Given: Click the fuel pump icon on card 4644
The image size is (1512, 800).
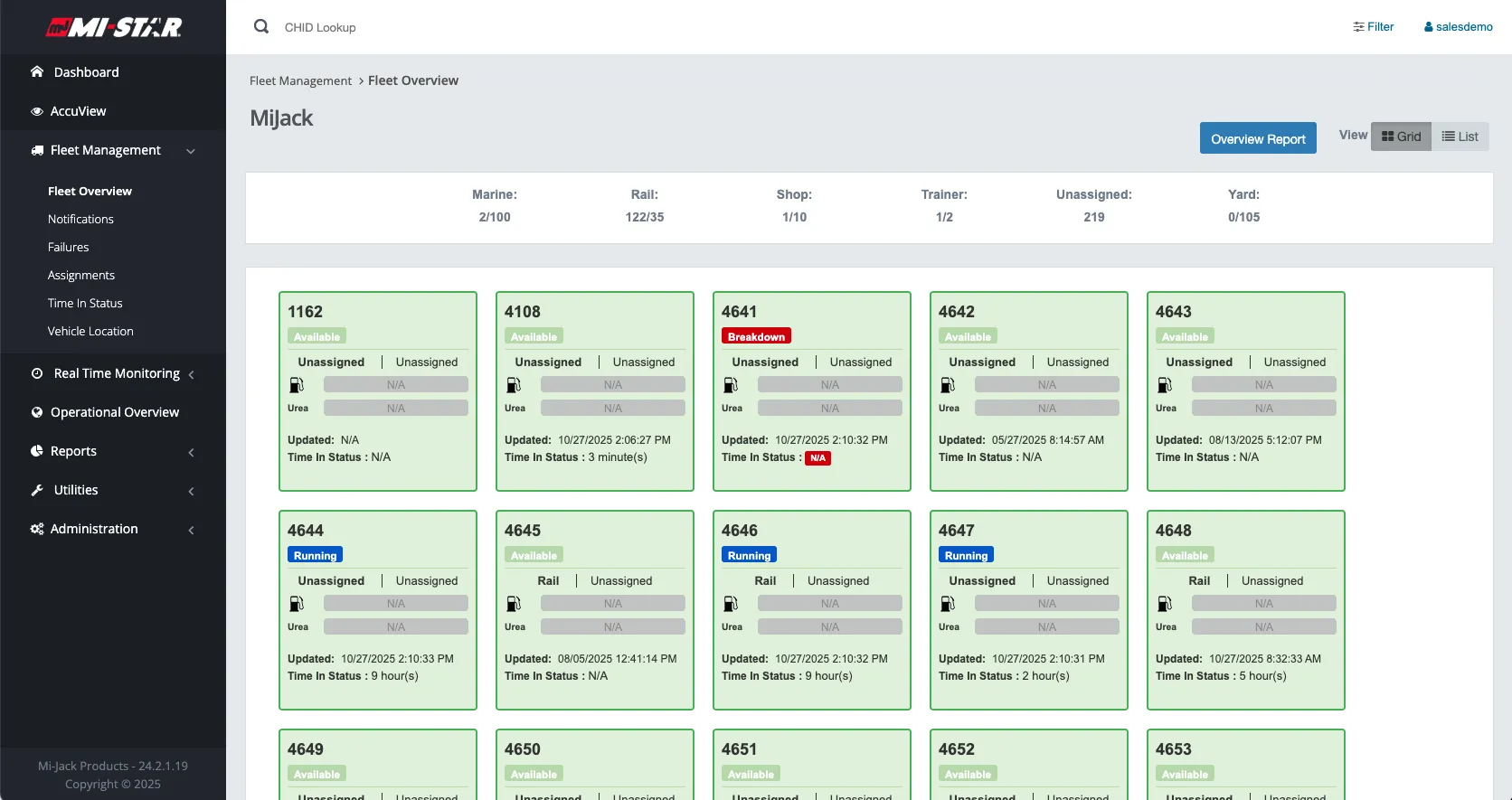Looking at the screenshot, I should 297,604.
